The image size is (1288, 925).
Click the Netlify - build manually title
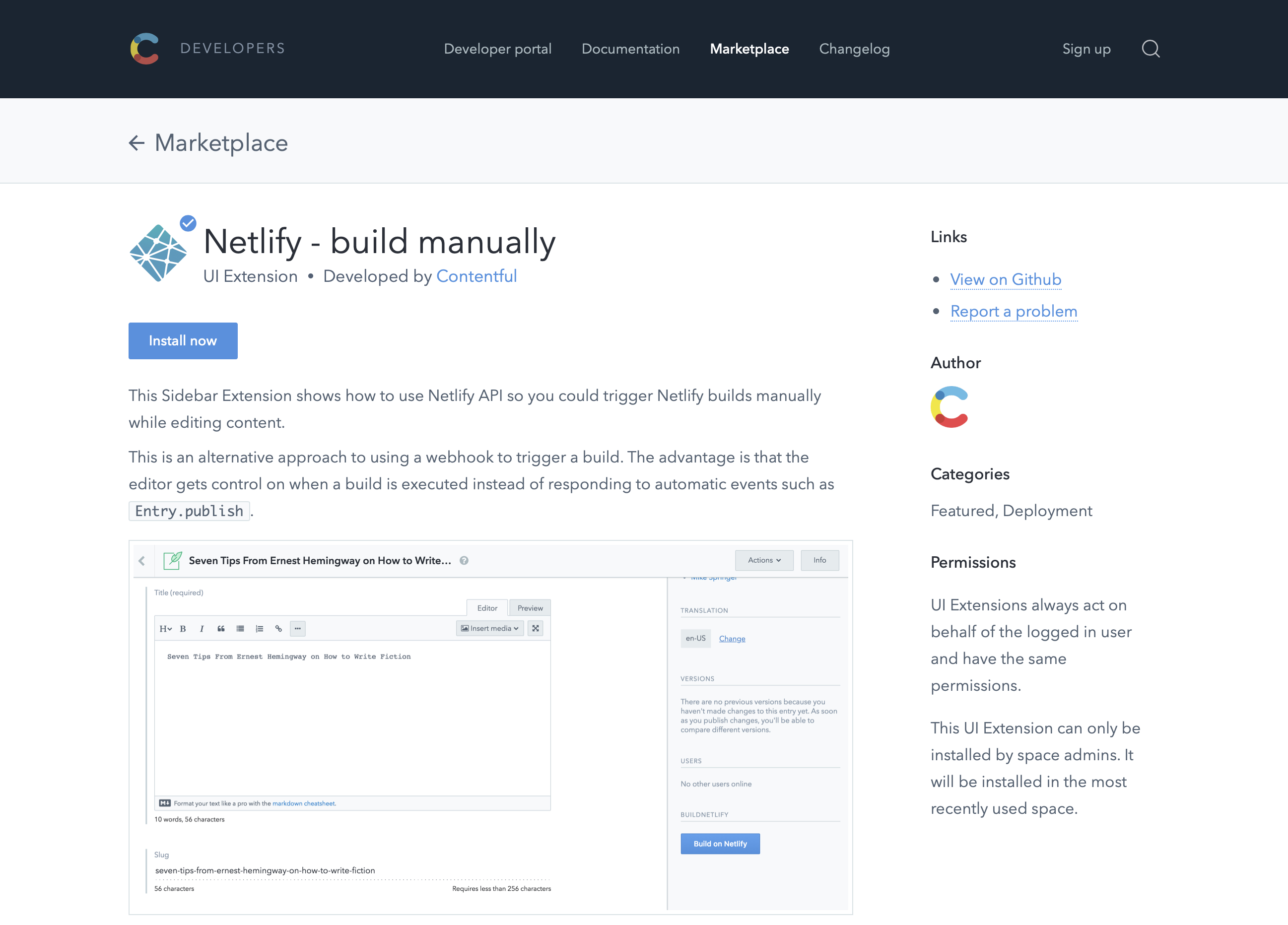379,241
